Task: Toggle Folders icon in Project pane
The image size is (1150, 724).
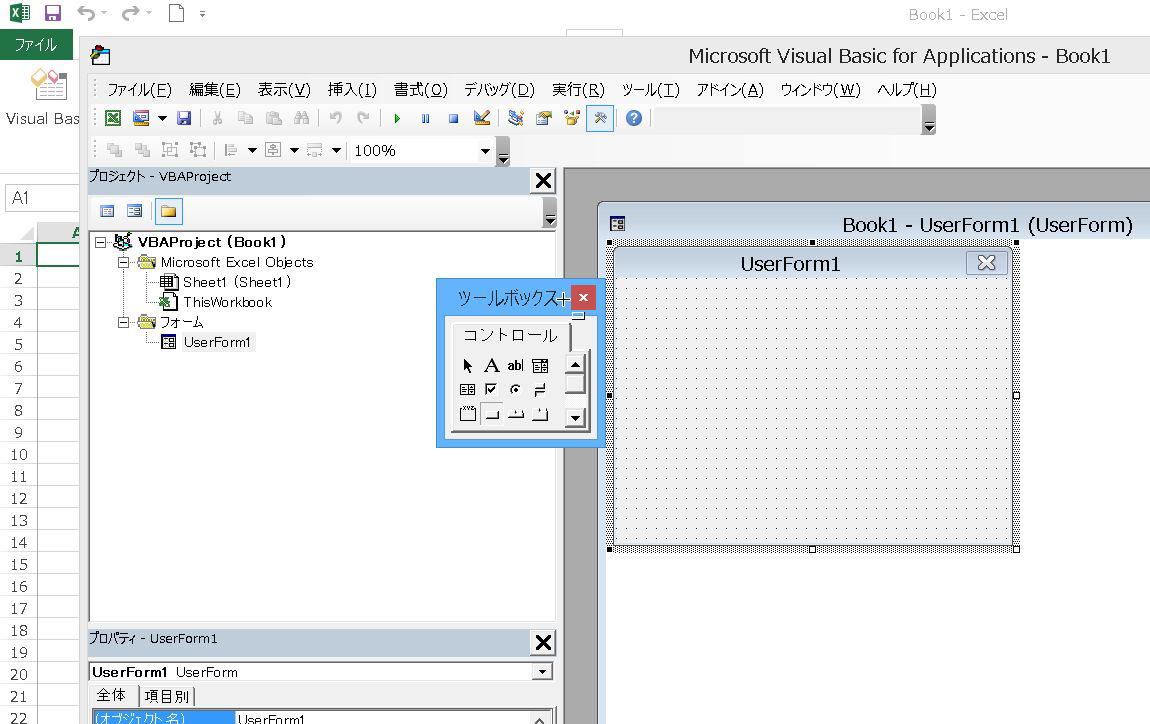Action: (x=169, y=211)
